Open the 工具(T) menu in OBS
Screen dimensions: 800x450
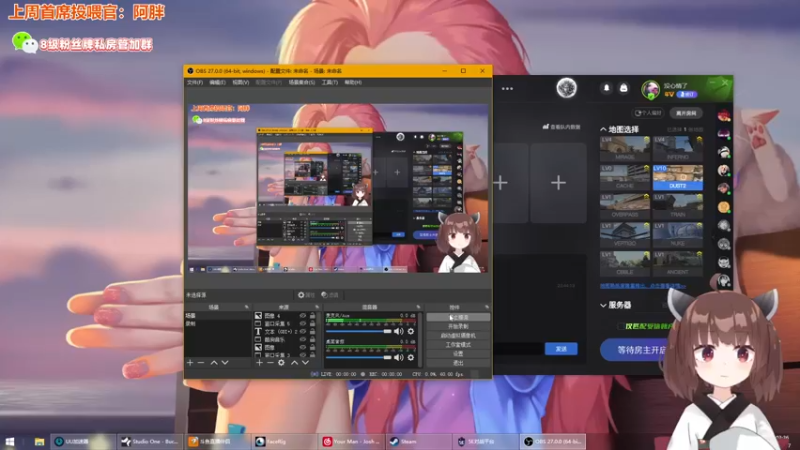pos(330,82)
